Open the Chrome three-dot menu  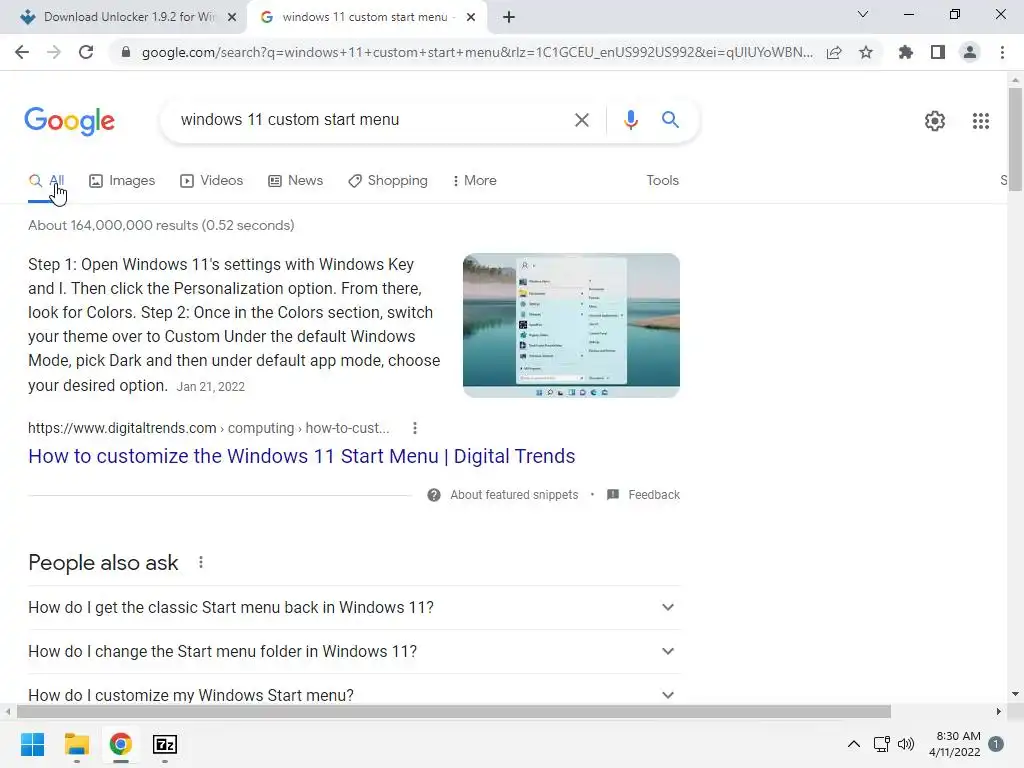[x=1002, y=52]
